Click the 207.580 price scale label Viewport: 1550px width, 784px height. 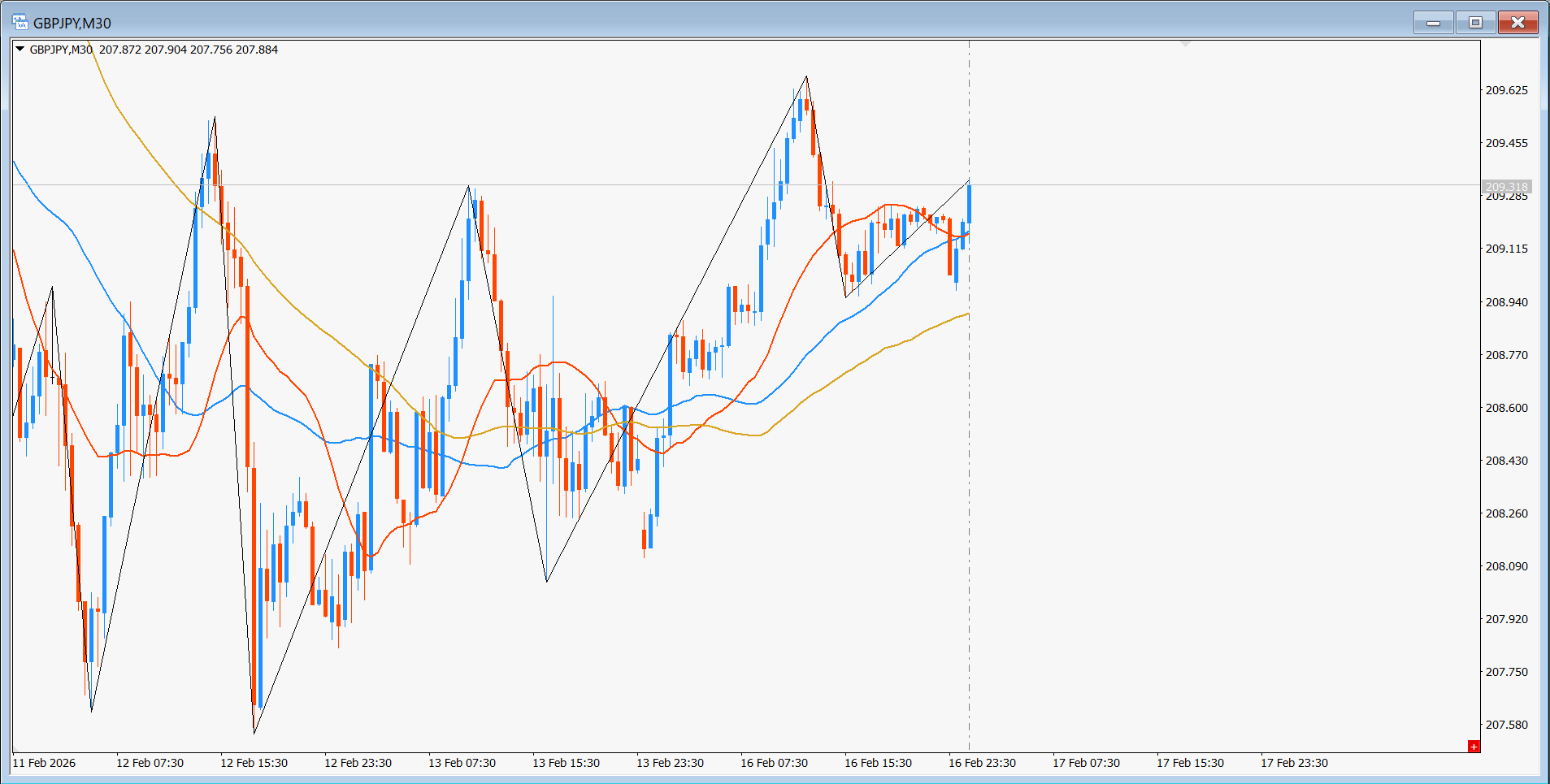click(1506, 725)
